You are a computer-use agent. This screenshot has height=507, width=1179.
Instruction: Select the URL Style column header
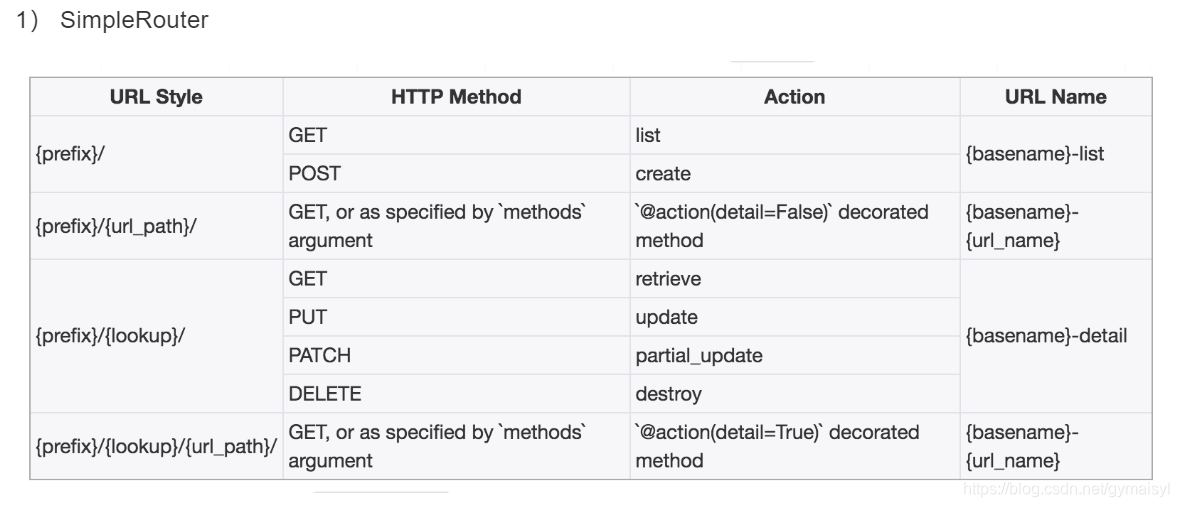coord(156,97)
